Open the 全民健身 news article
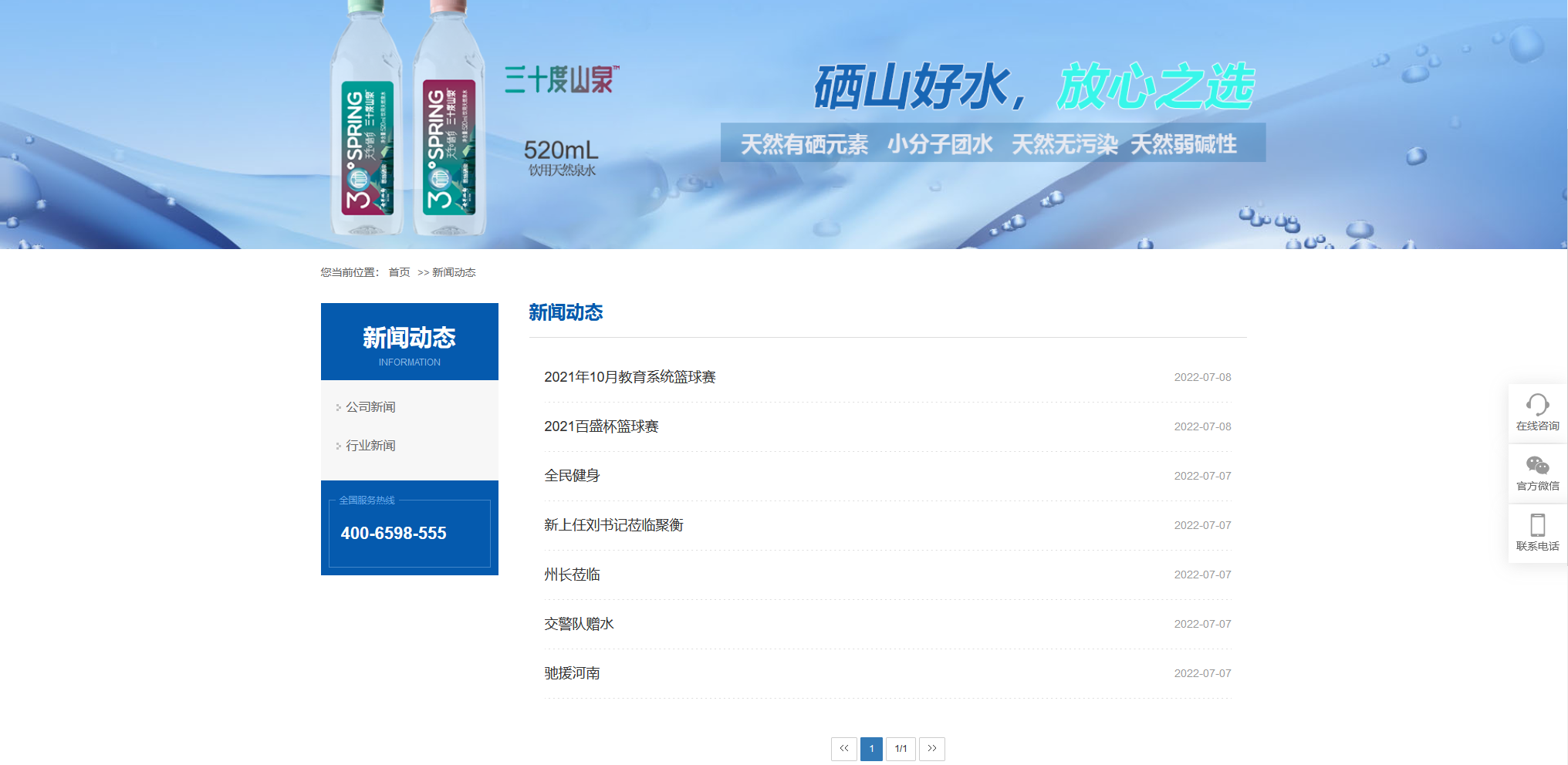The image size is (1568, 765). (x=572, y=476)
